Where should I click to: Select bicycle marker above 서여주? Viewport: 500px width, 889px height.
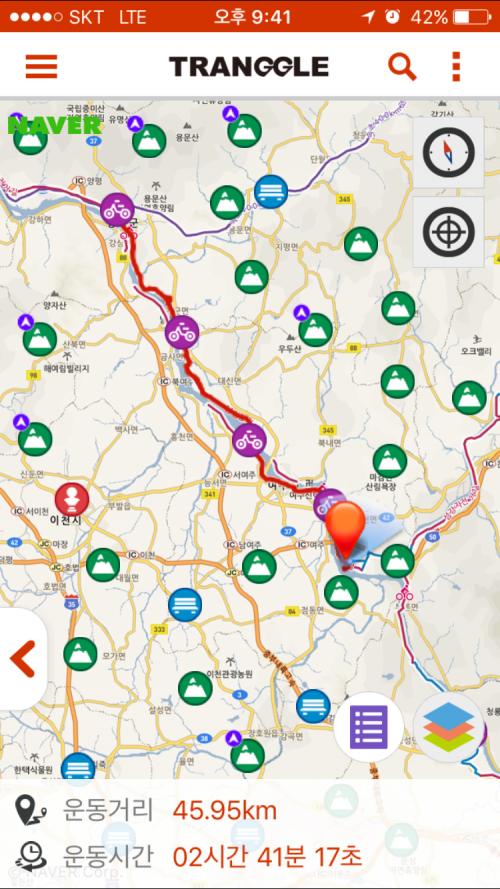[x=249, y=440]
